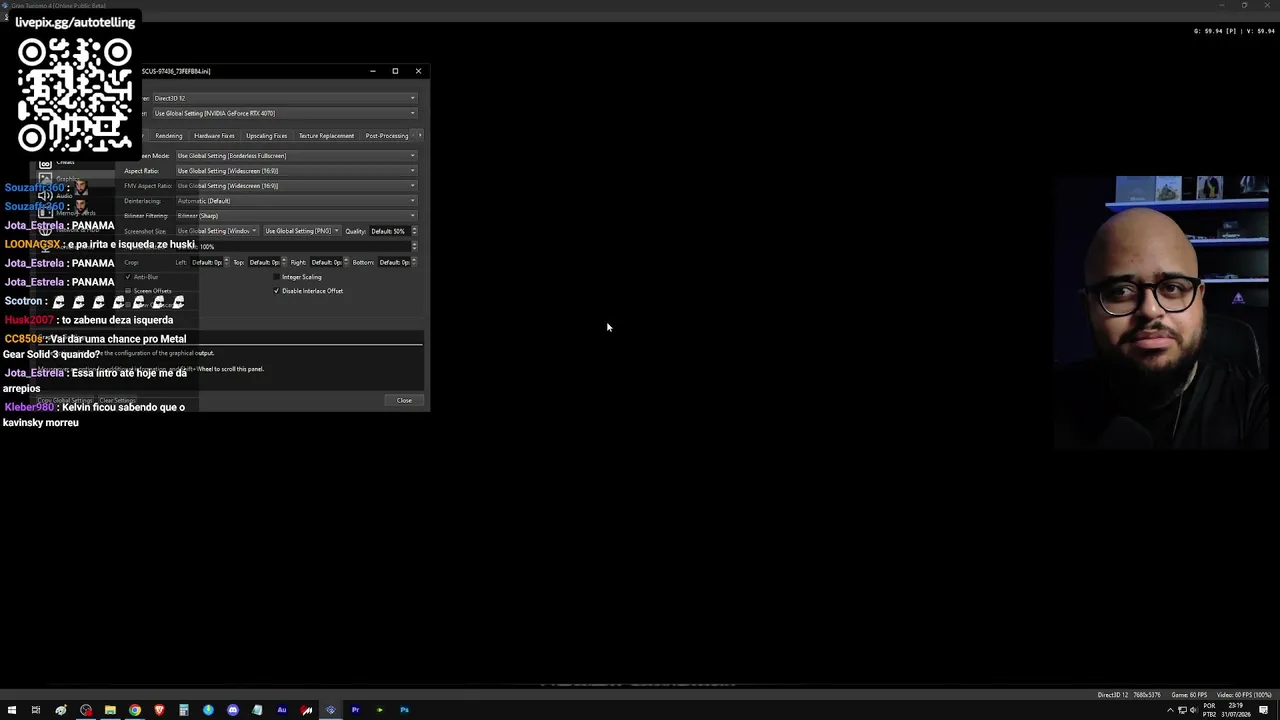
Task: Show more settings tabs with right arrow
Action: pos(420,135)
